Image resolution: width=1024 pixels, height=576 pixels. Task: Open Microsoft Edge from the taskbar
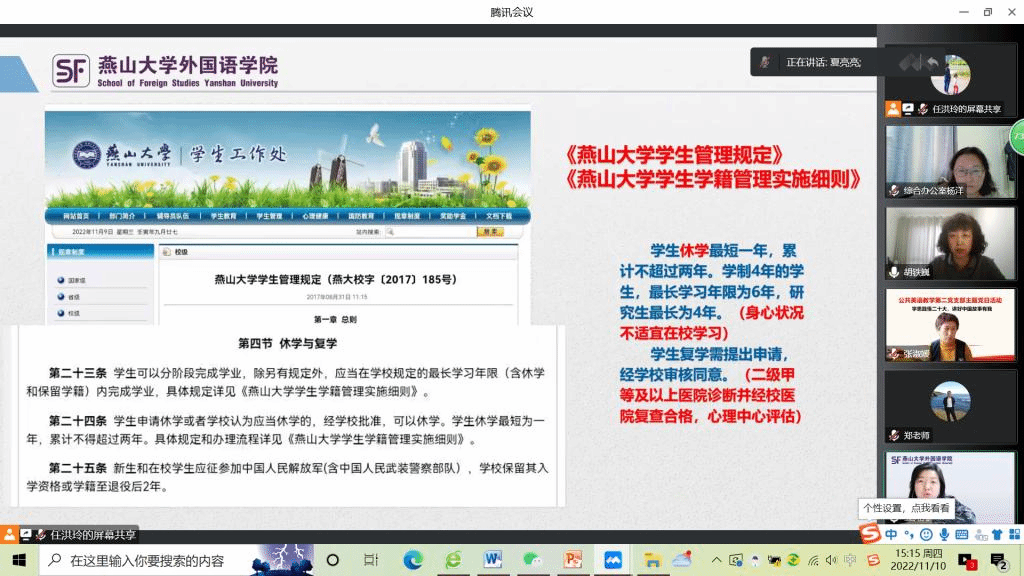click(413, 560)
